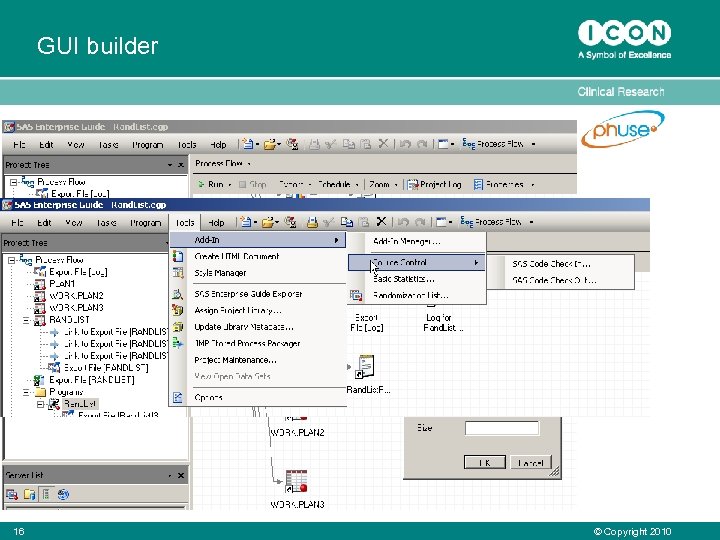Close the Project Tree panel in the back window
The image size is (720, 540).
[181, 165]
